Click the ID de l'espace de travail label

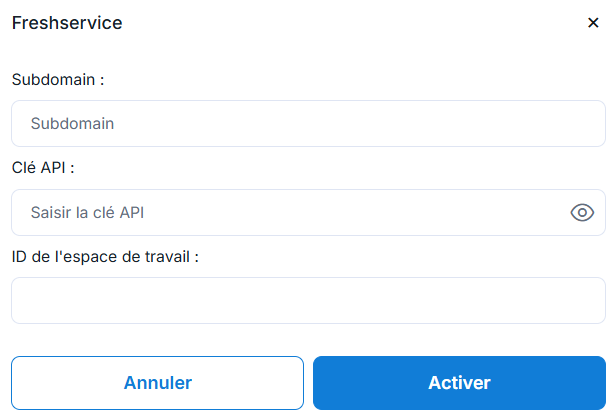click(x=105, y=256)
